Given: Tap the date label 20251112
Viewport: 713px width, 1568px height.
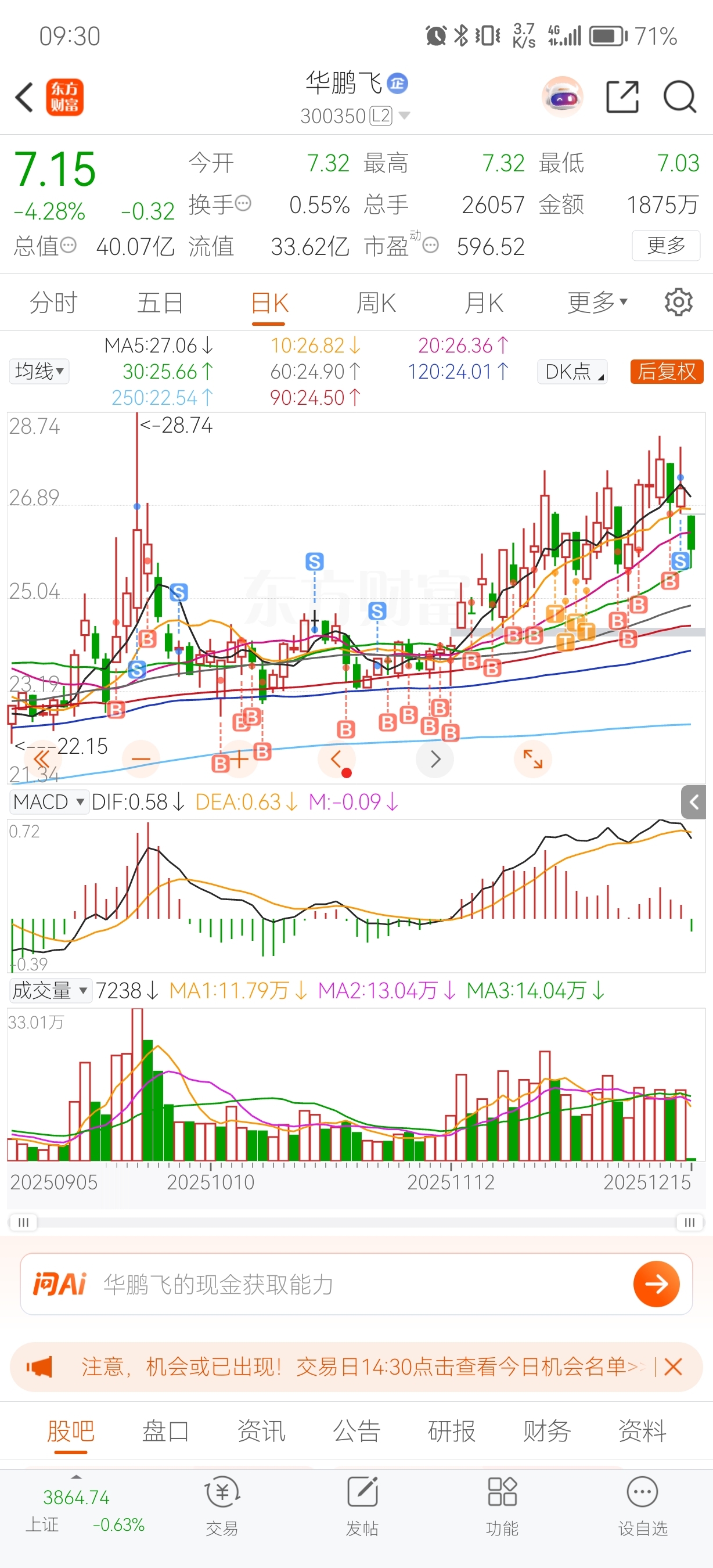Looking at the screenshot, I should click(451, 1182).
